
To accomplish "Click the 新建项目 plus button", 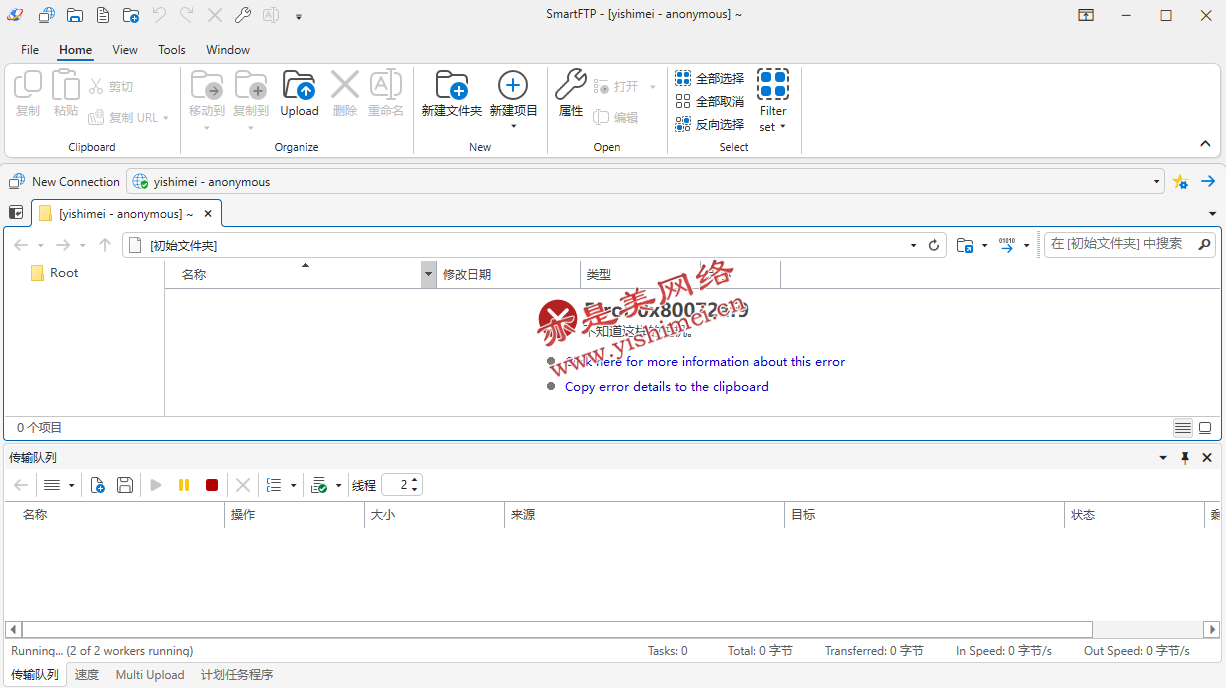I will click(x=513, y=100).
